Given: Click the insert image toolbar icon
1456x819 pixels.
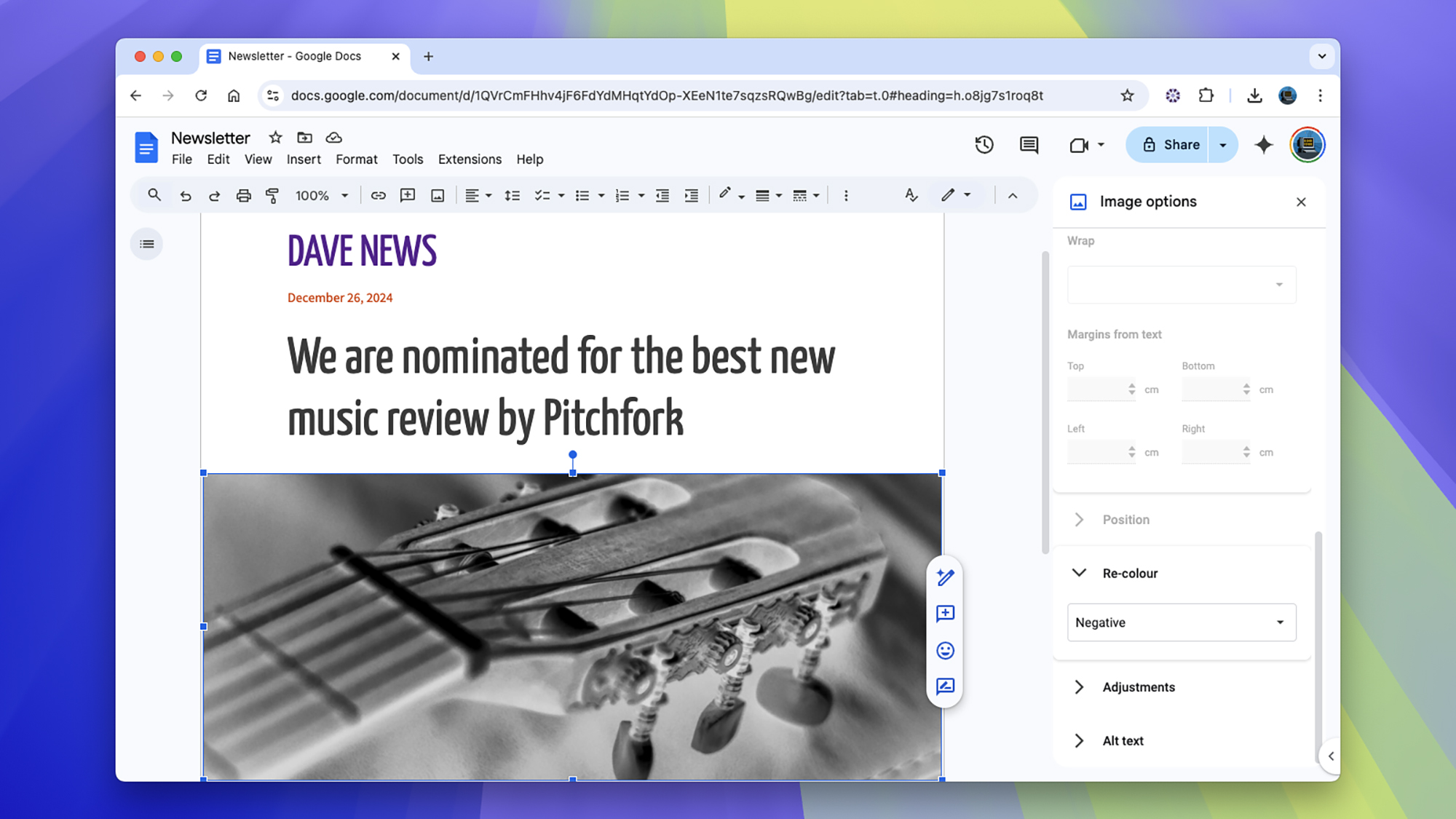Looking at the screenshot, I should [x=438, y=195].
